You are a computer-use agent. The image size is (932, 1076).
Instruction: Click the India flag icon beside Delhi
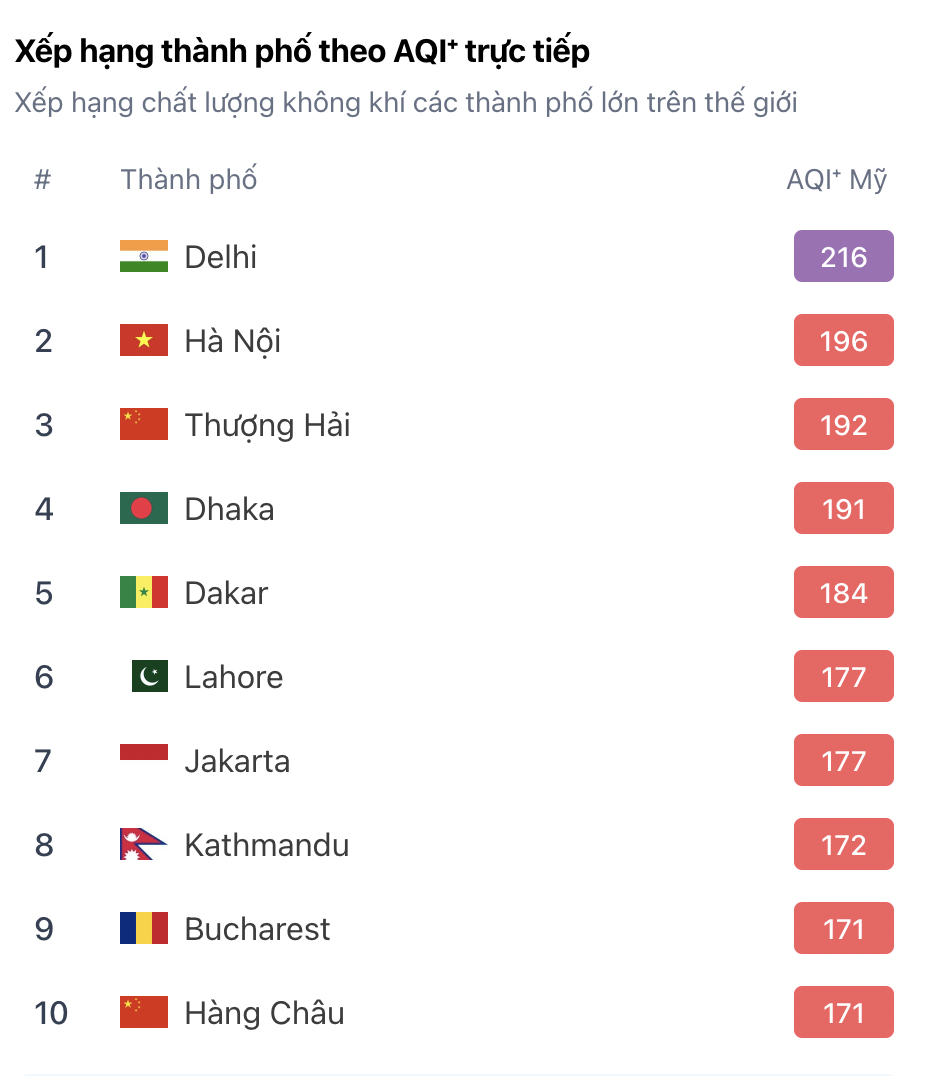point(143,256)
